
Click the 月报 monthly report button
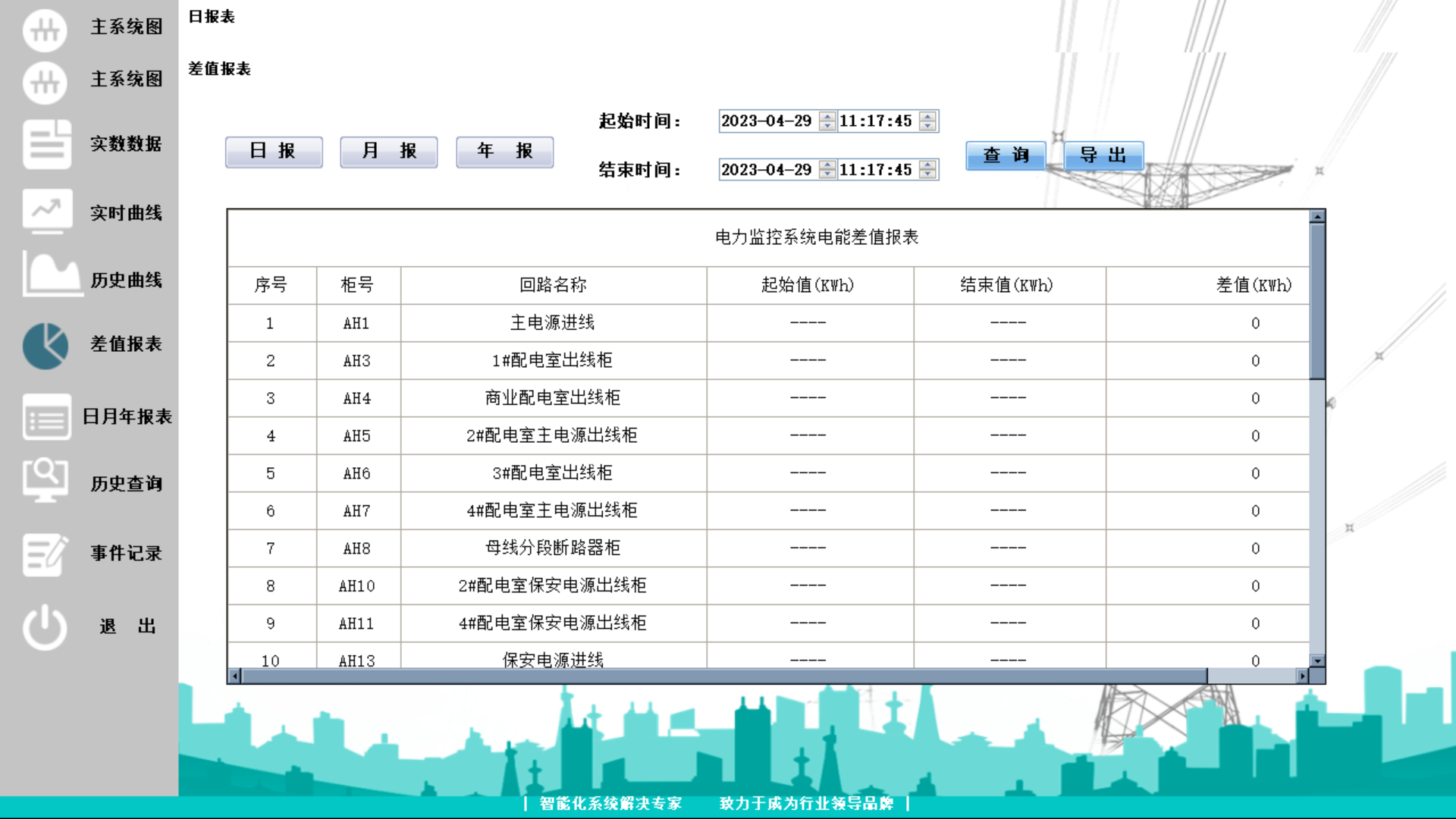pyautogui.click(x=388, y=152)
